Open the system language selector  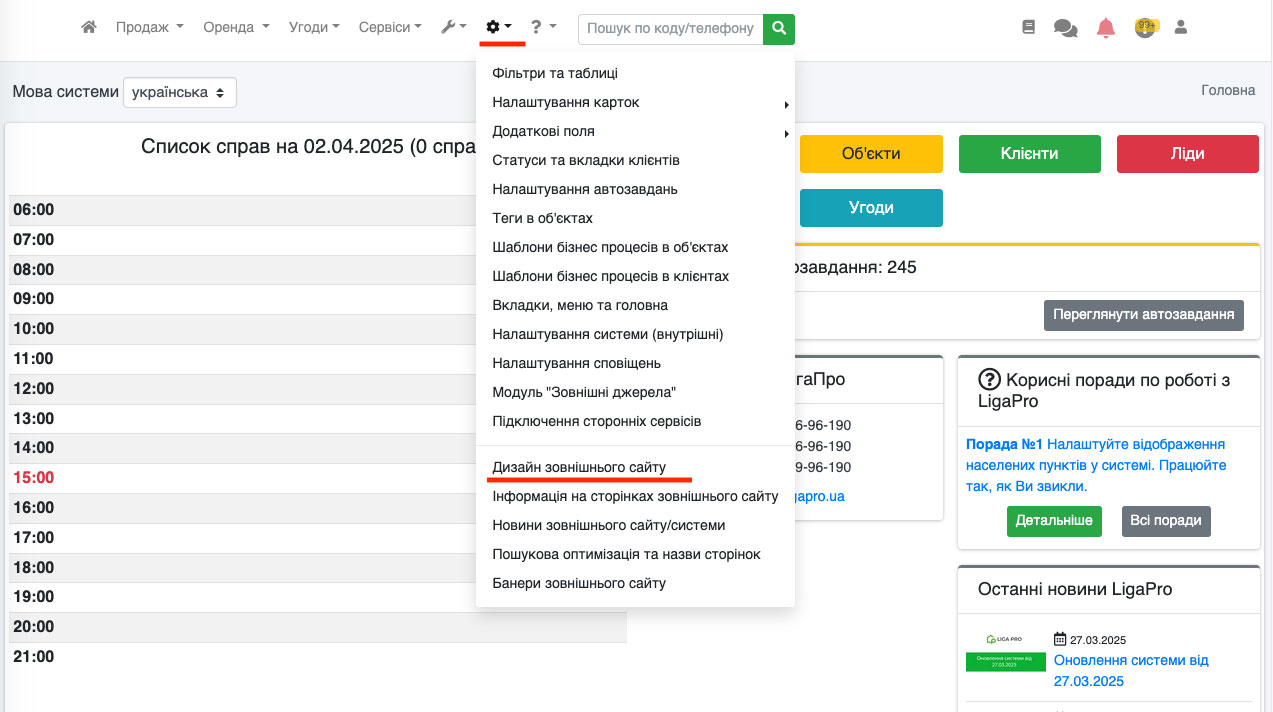pyautogui.click(x=180, y=92)
